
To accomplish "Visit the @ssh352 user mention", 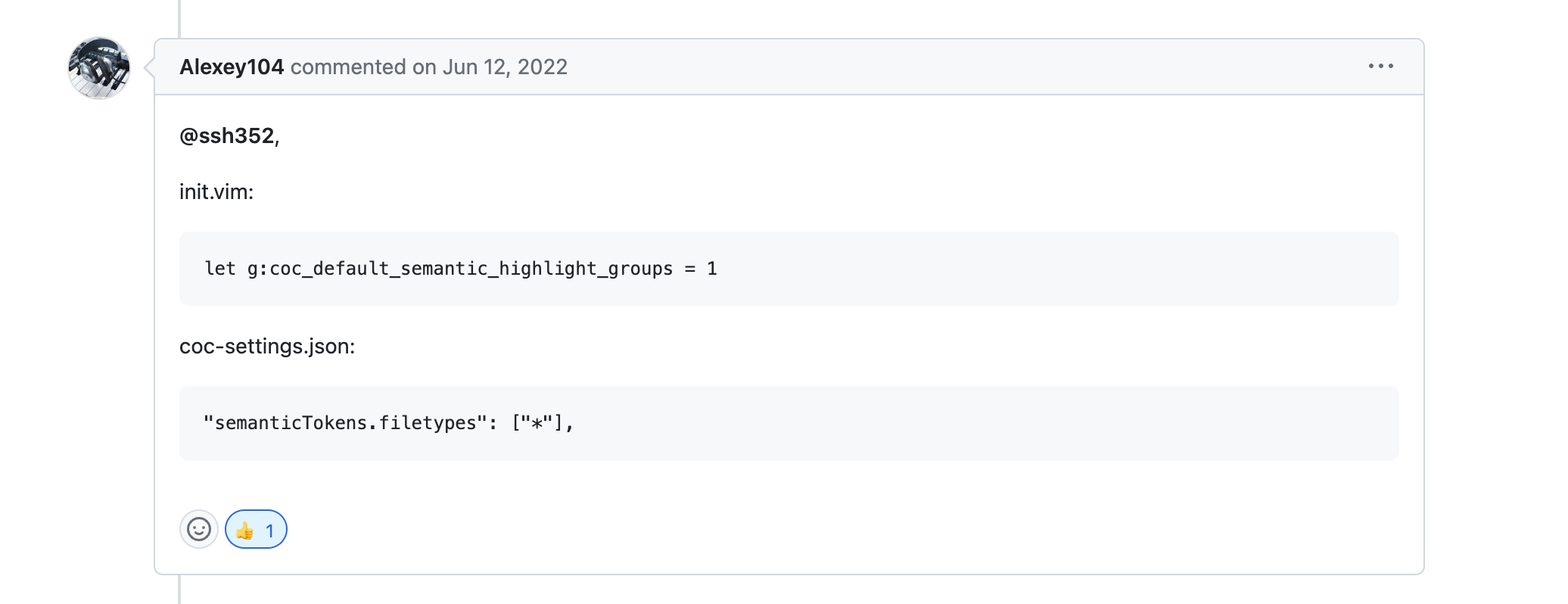I will [x=226, y=136].
